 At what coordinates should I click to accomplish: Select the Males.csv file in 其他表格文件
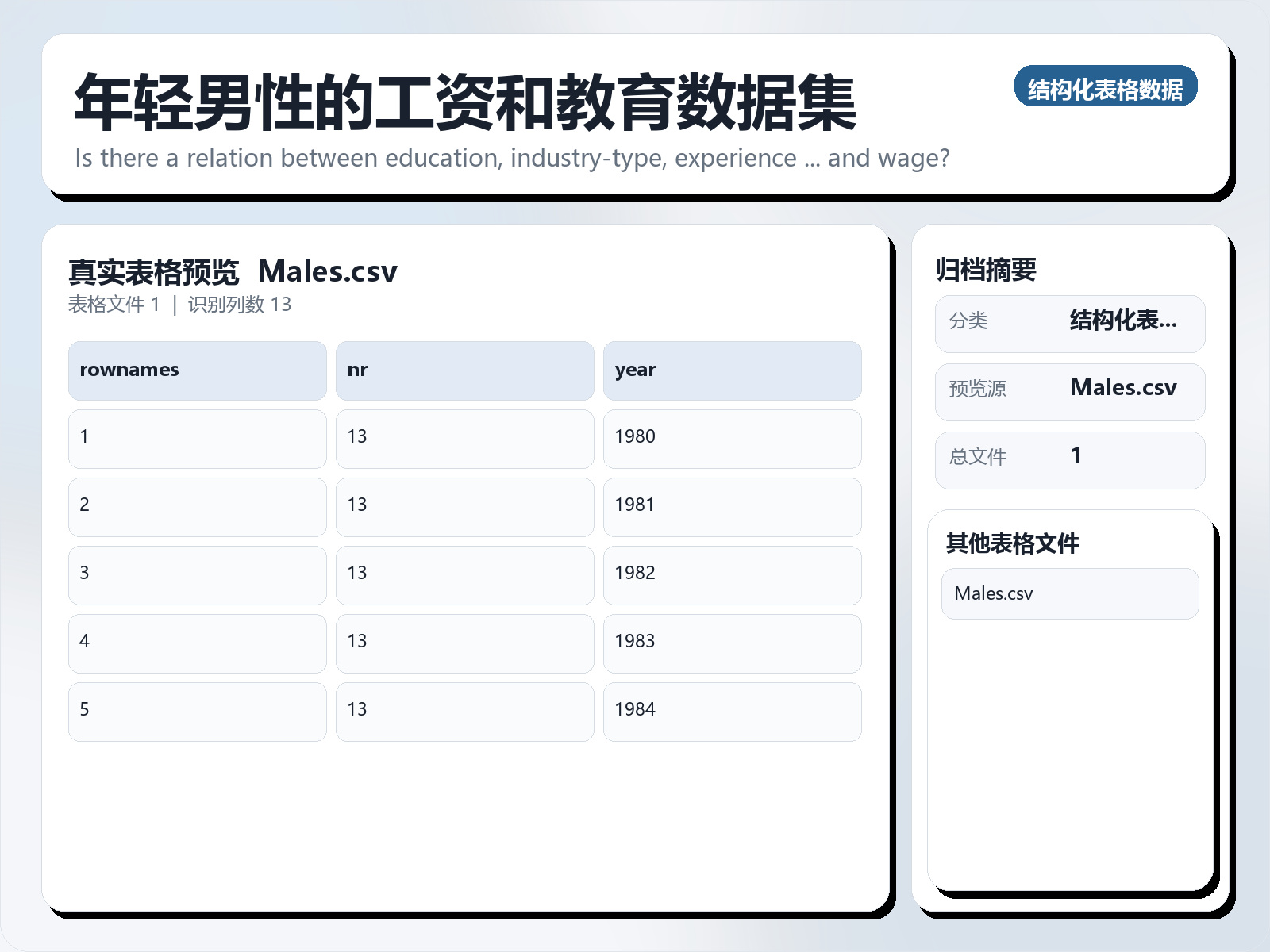[x=1070, y=593]
